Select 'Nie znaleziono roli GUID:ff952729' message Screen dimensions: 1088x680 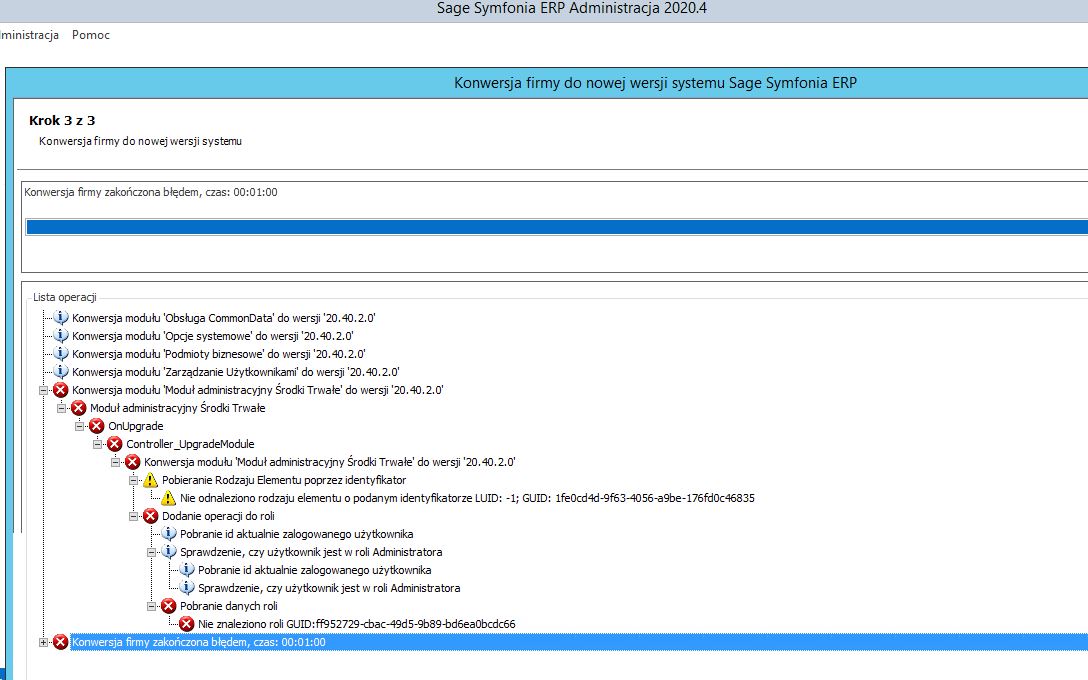[357, 624]
